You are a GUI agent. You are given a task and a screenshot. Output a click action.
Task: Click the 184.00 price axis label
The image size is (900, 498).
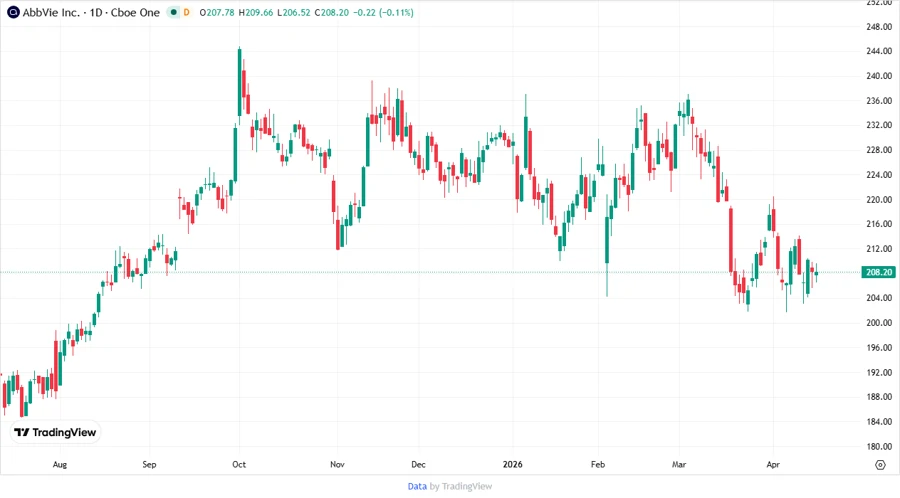(x=879, y=421)
